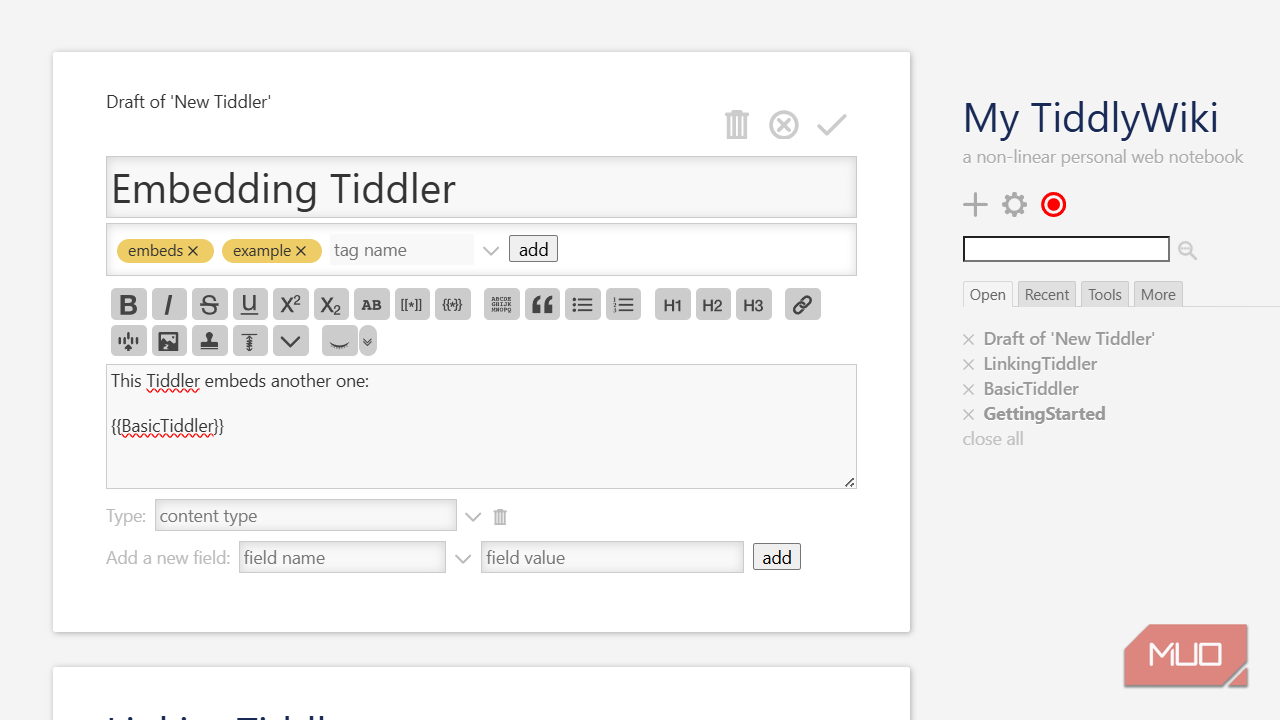This screenshot has height=720, width=1280.
Task: Apply Heading 1 with H1 button
Action: coord(673,305)
